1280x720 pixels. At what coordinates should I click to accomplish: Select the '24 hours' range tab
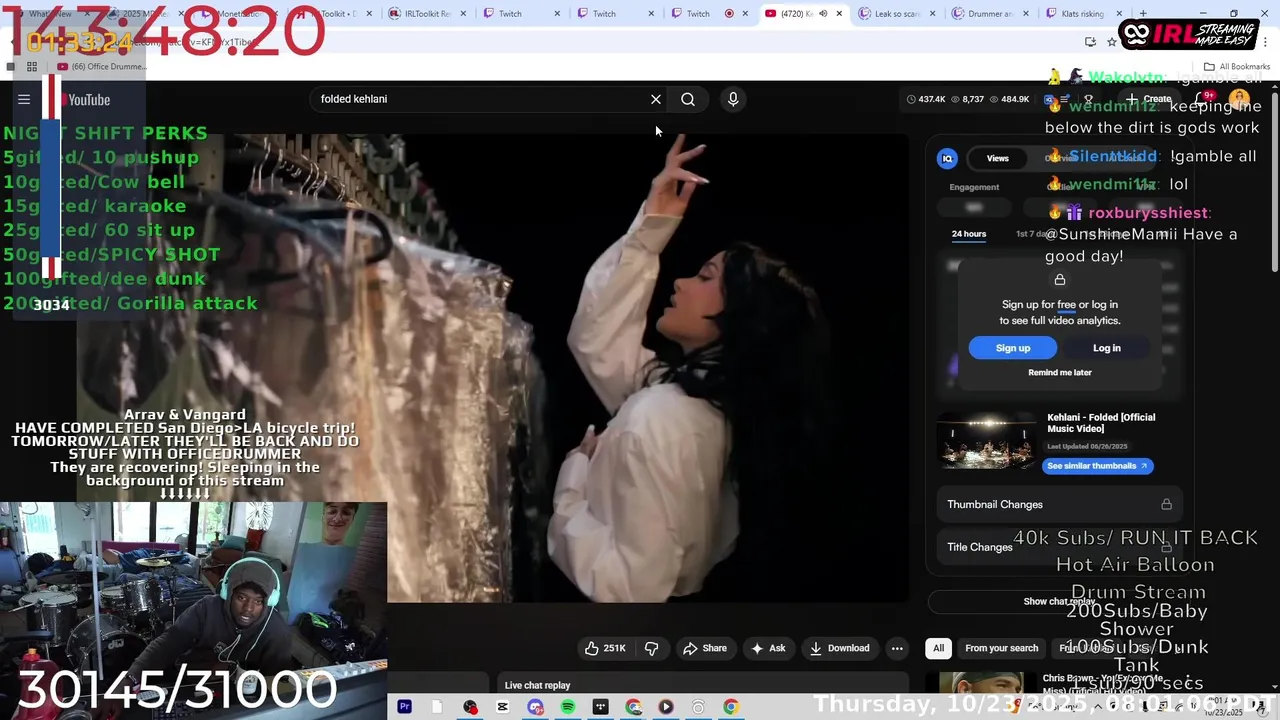coord(968,234)
